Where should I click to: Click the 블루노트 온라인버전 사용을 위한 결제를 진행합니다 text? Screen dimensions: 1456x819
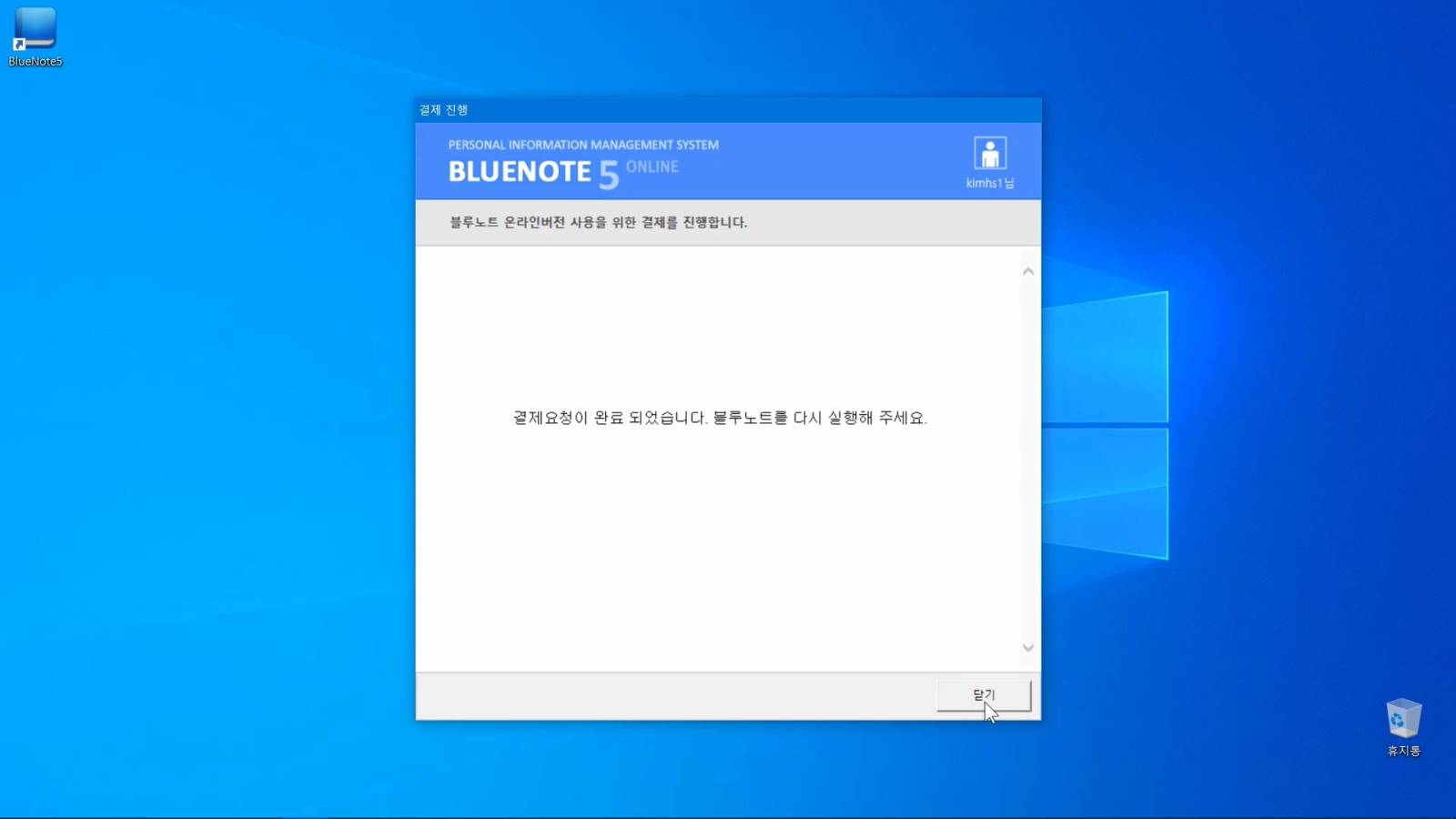[598, 222]
